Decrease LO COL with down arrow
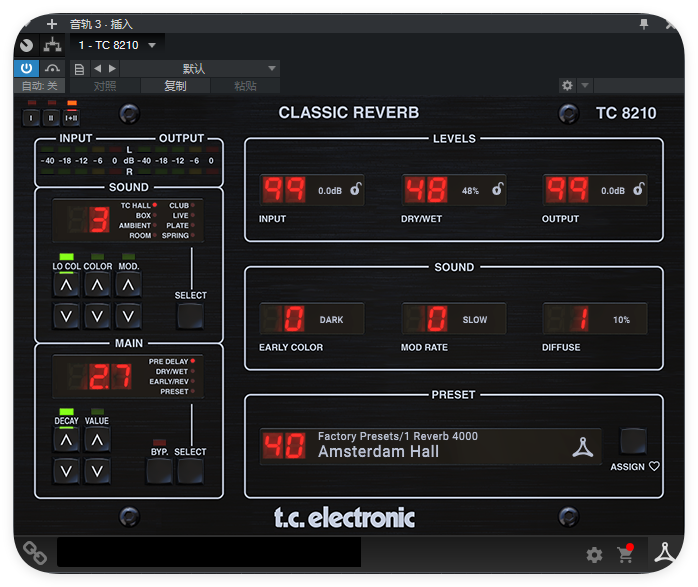 pyautogui.click(x=66, y=316)
